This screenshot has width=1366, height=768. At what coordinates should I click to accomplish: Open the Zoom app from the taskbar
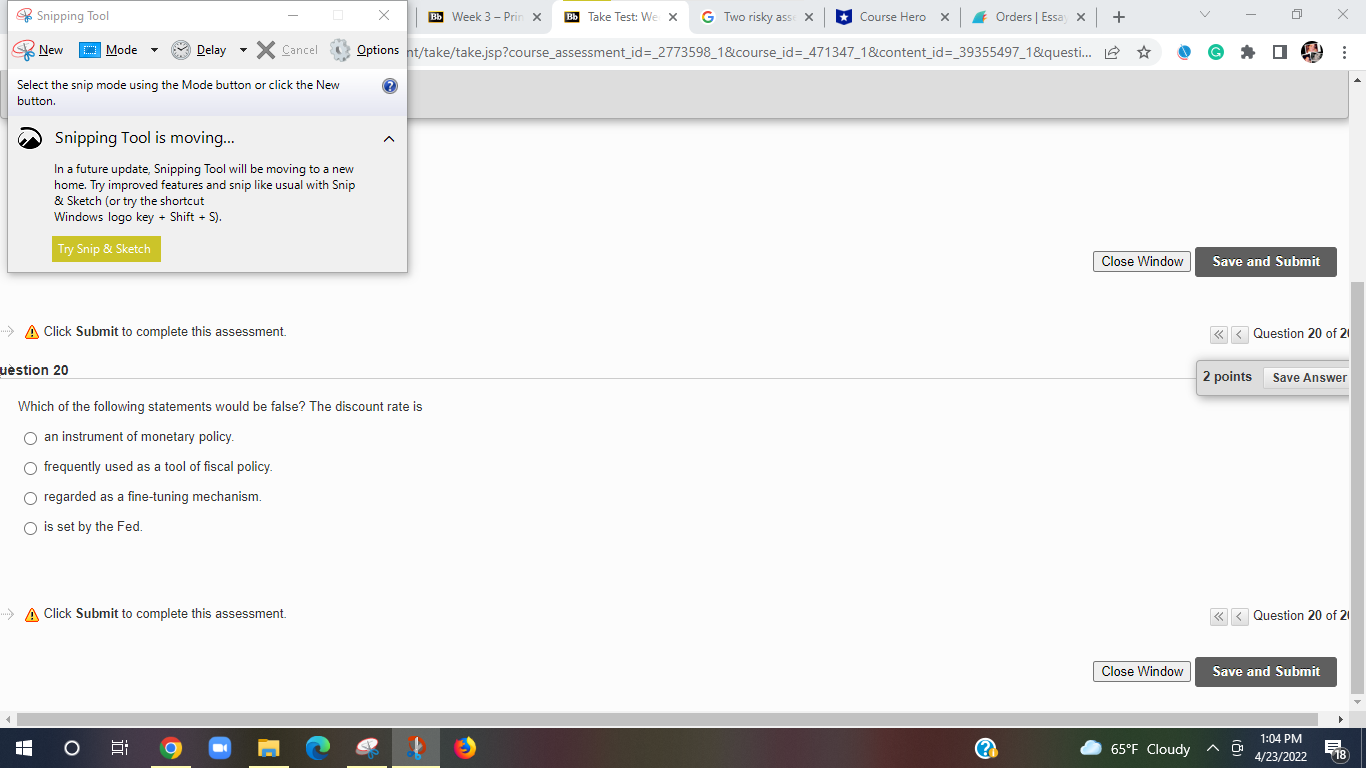(x=219, y=747)
